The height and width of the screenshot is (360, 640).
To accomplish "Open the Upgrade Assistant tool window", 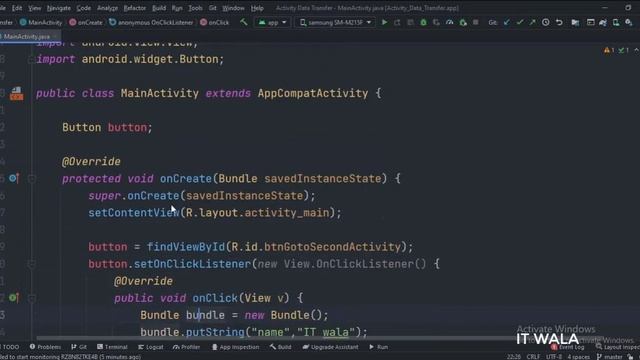I will tap(330, 347).
